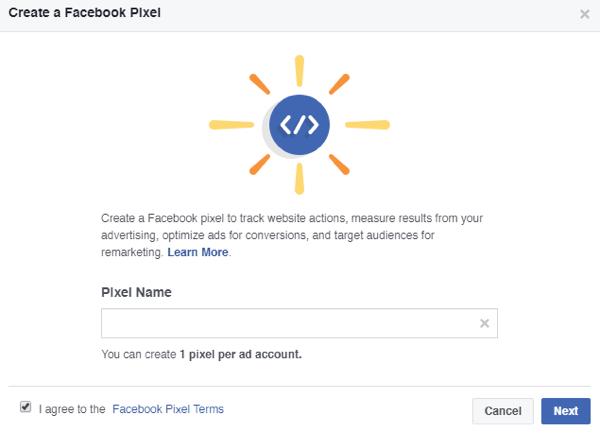Click the 'I agree to the' checkbox label
The height and width of the screenshot is (433, 600).
pos(72,409)
